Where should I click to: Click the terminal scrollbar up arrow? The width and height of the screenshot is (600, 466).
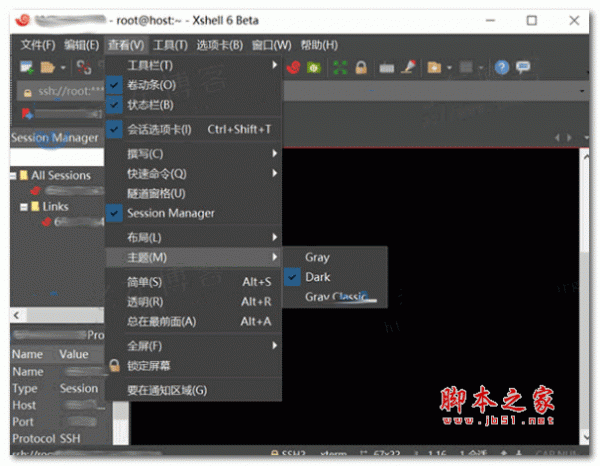(585, 156)
